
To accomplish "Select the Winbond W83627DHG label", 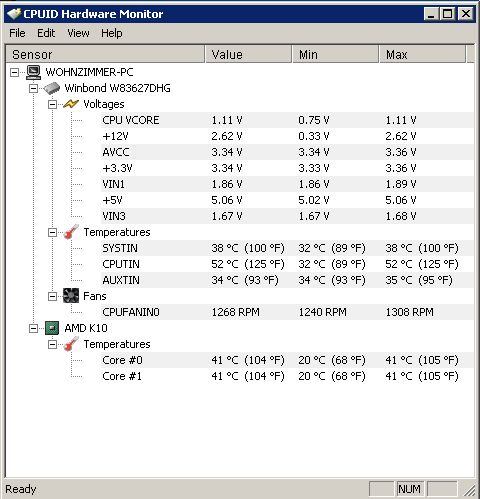I will (x=117, y=88).
